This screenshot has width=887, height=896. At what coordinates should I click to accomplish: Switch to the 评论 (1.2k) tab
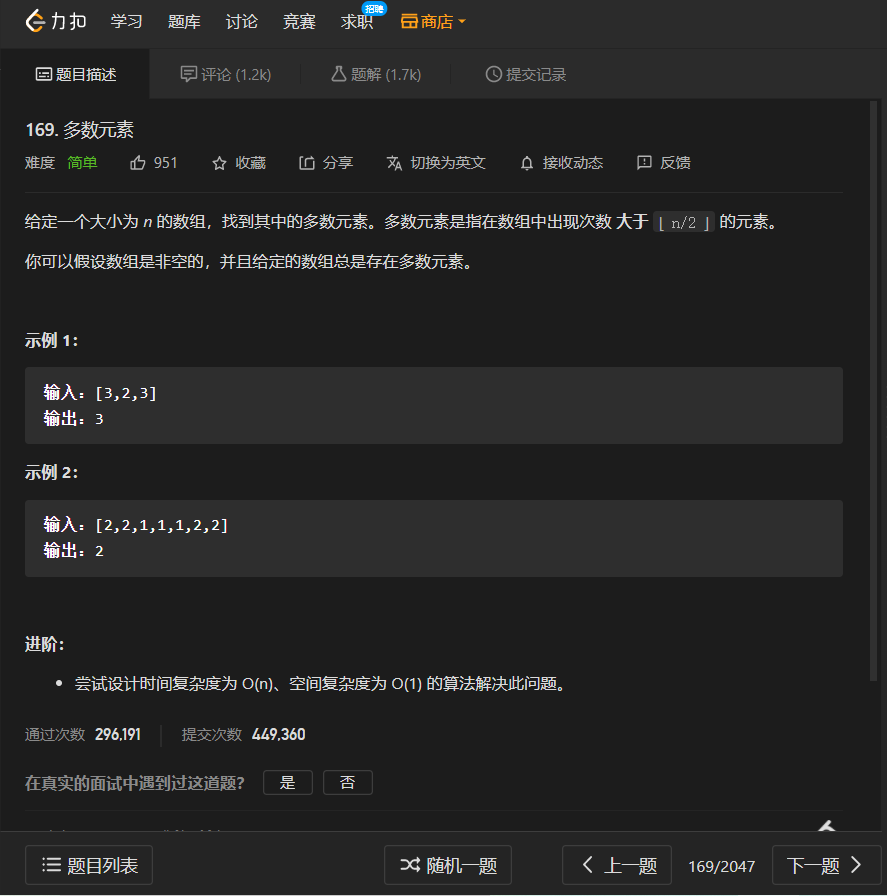[226, 74]
